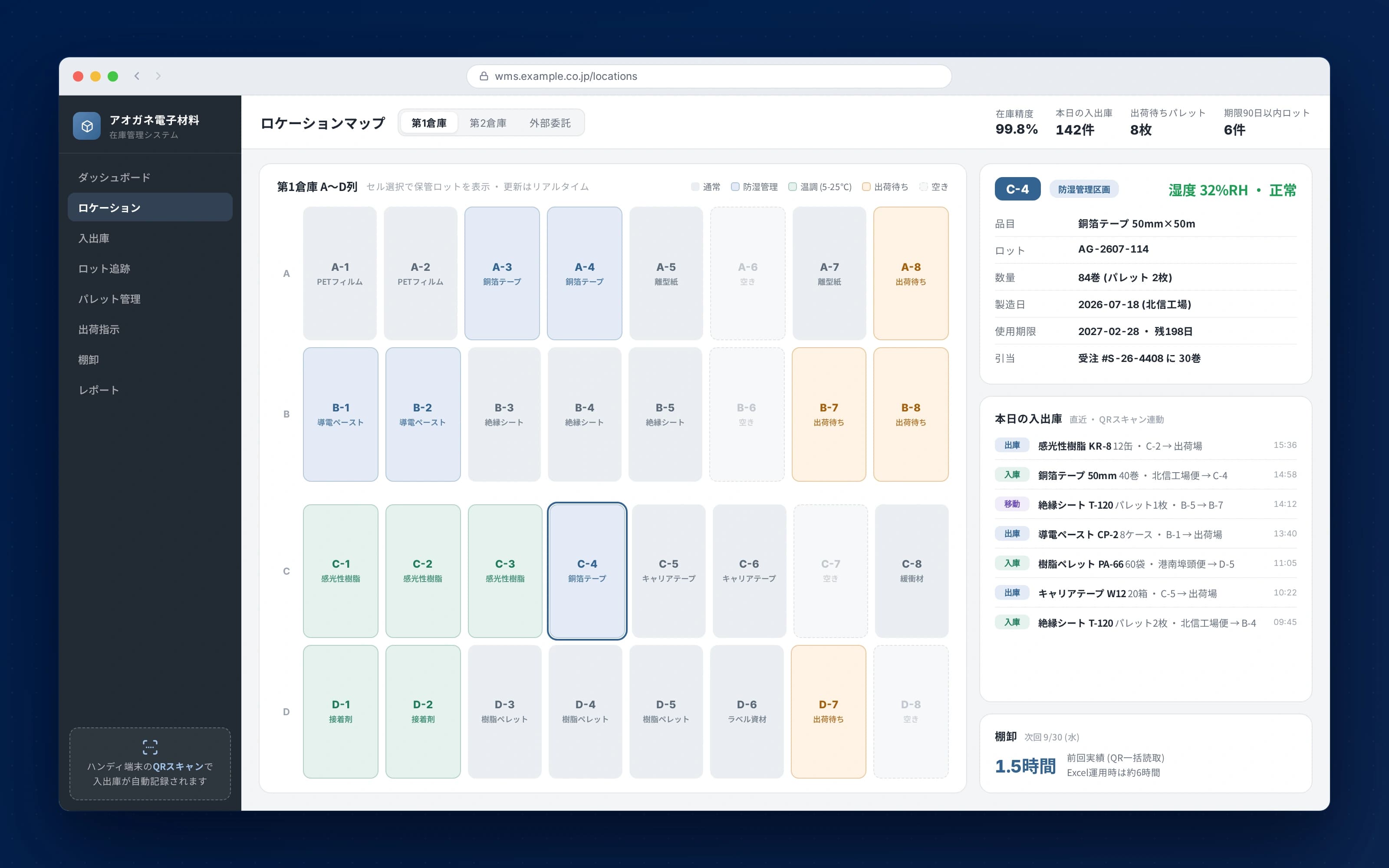The width and height of the screenshot is (1389, 868).
Task: Click the アオガネ電子材料 box logo icon
Action: pos(87,126)
